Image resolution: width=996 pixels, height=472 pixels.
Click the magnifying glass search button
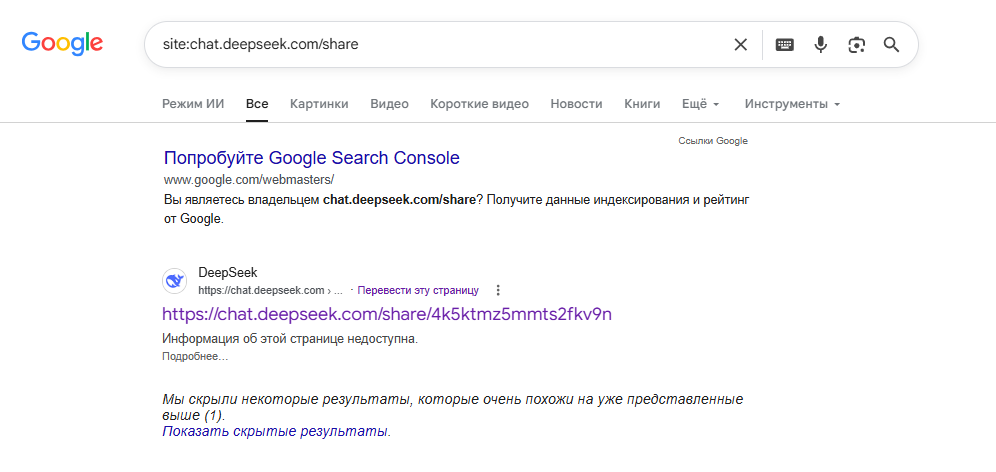point(892,44)
